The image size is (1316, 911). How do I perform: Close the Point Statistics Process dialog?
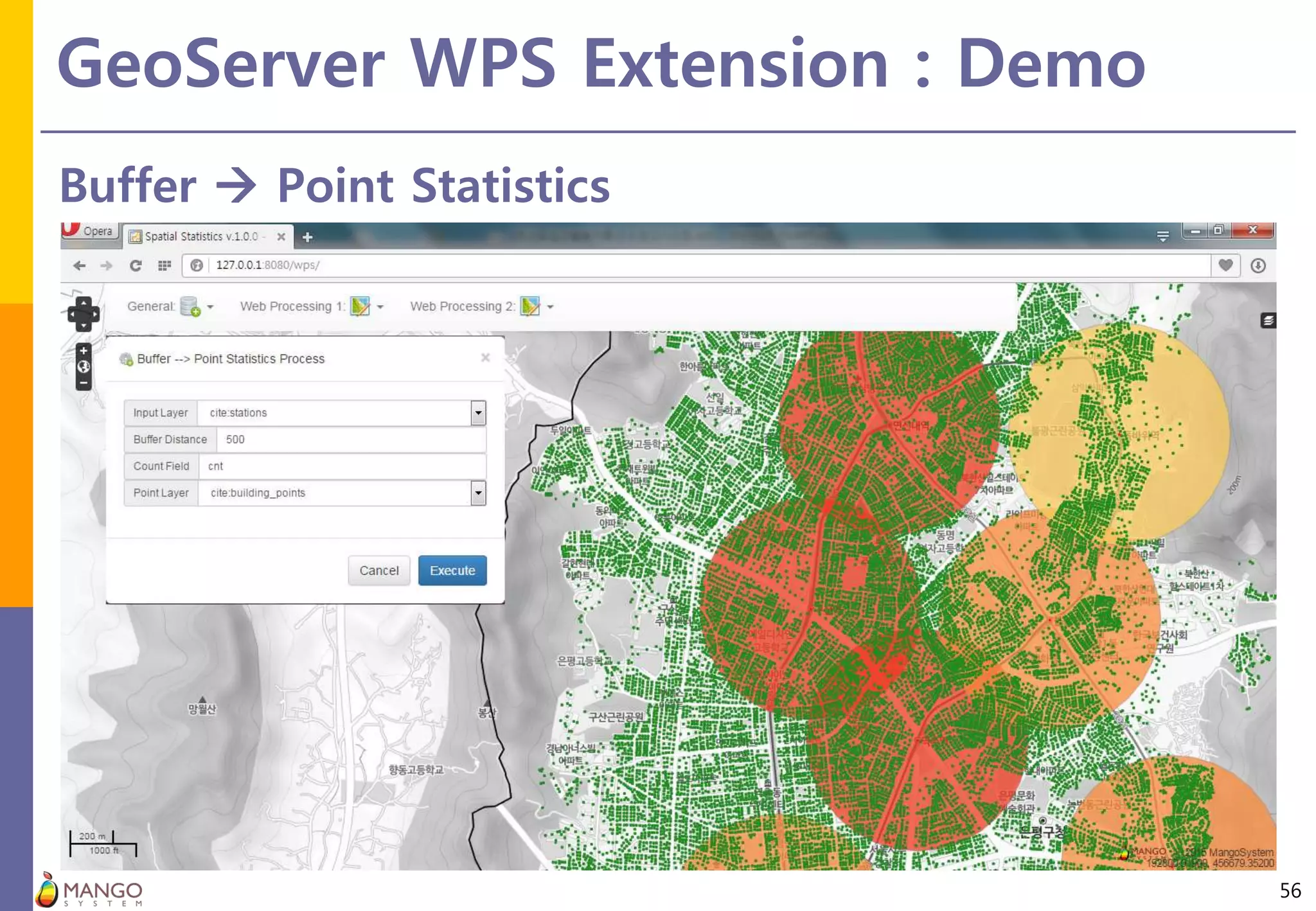click(x=485, y=358)
